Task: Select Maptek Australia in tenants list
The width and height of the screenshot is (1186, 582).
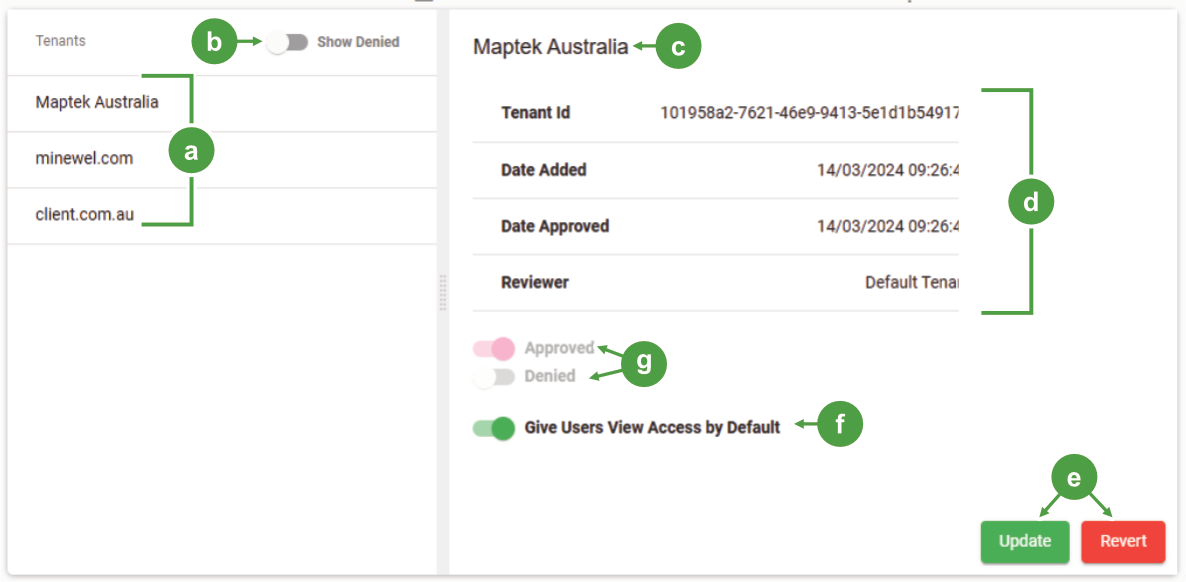Action: [x=222, y=103]
